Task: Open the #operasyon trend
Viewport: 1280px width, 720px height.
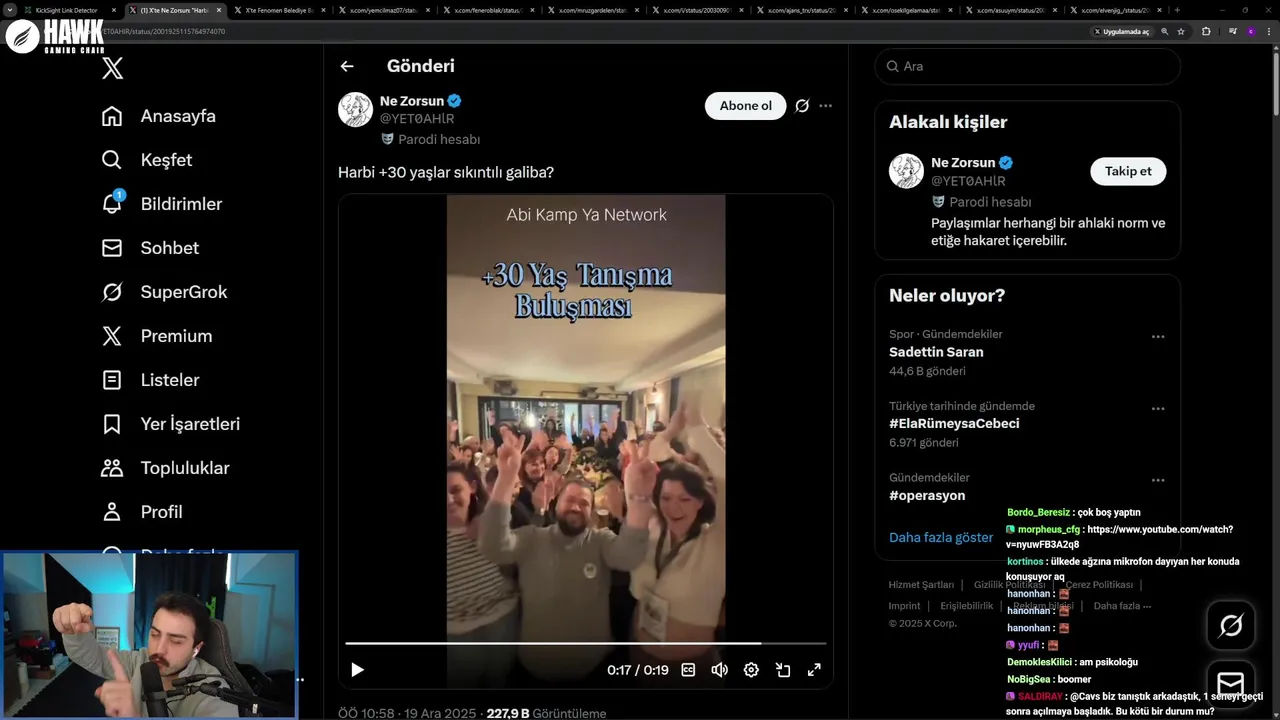Action: 927,496
